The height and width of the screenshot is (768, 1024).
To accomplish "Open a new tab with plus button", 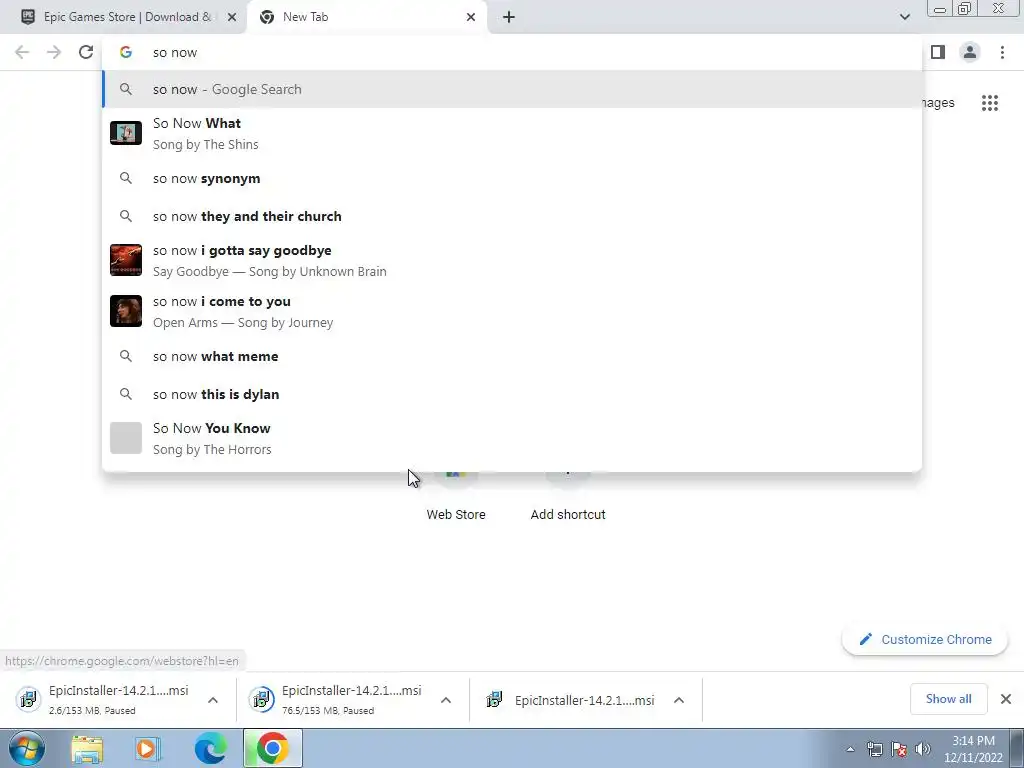I will [509, 17].
